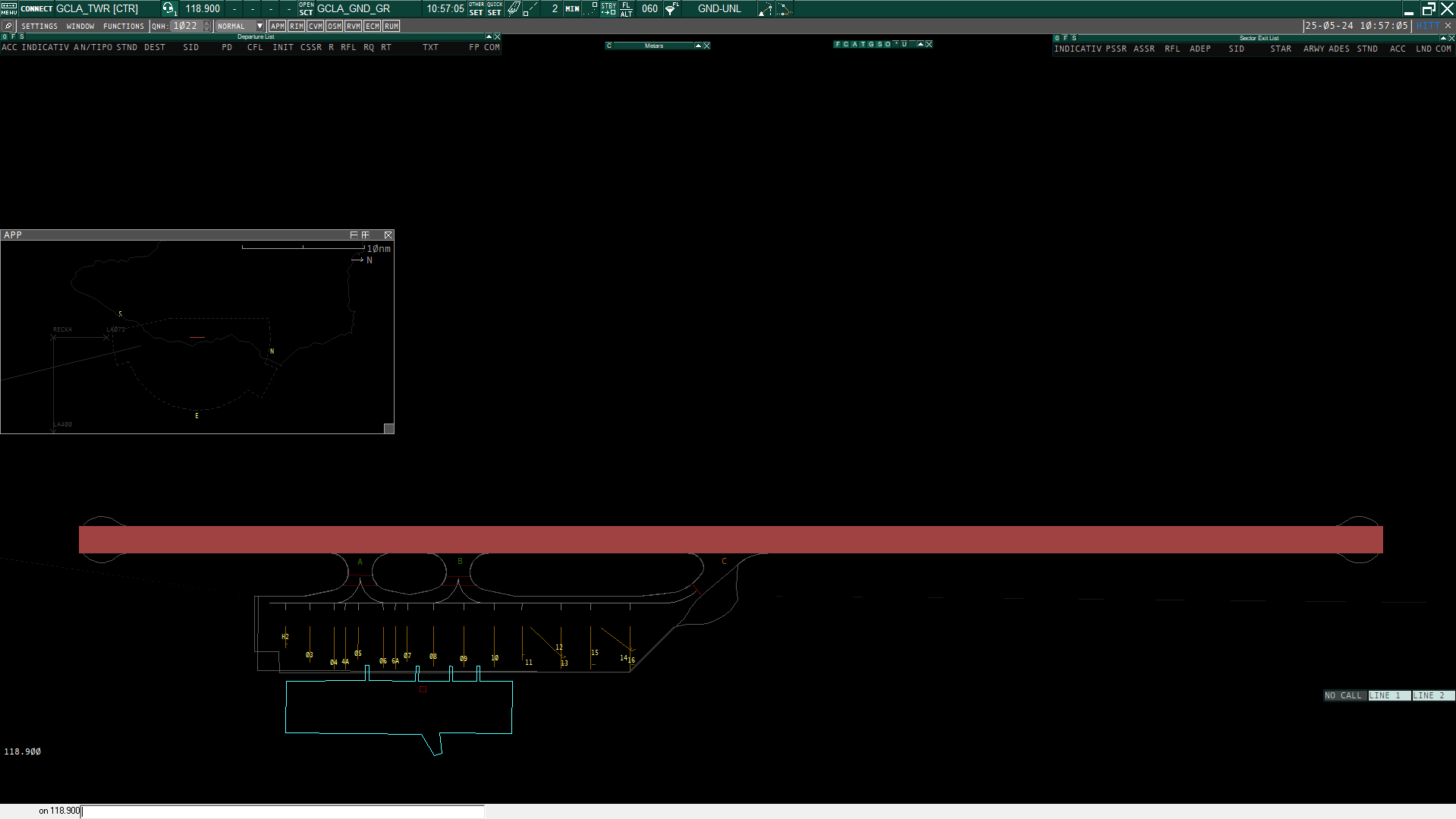The height and width of the screenshot is (819, 1456).
Task: Select the LINE 1 voice line
Action: pos(1388,695)
